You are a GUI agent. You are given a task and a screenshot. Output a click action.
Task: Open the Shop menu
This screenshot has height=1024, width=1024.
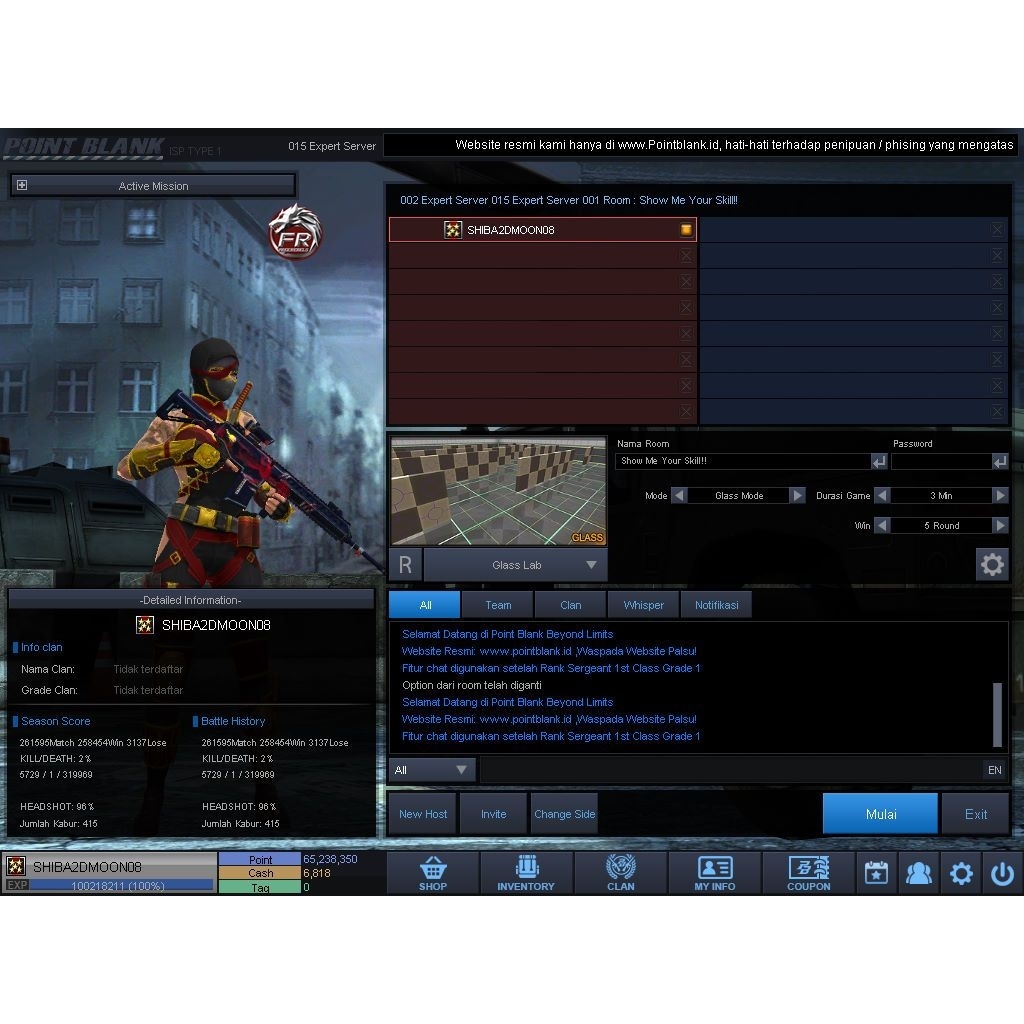433,873
